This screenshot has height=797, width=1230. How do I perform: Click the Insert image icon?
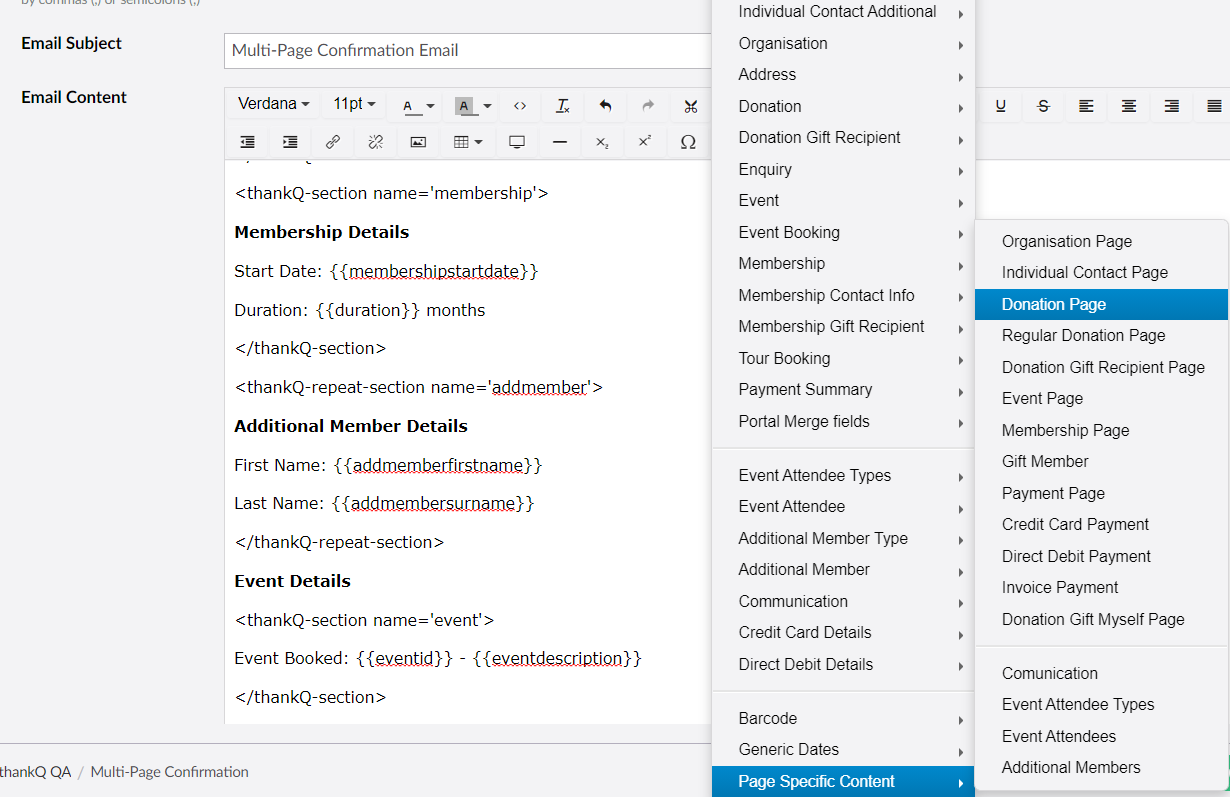(x=418, y=142)
